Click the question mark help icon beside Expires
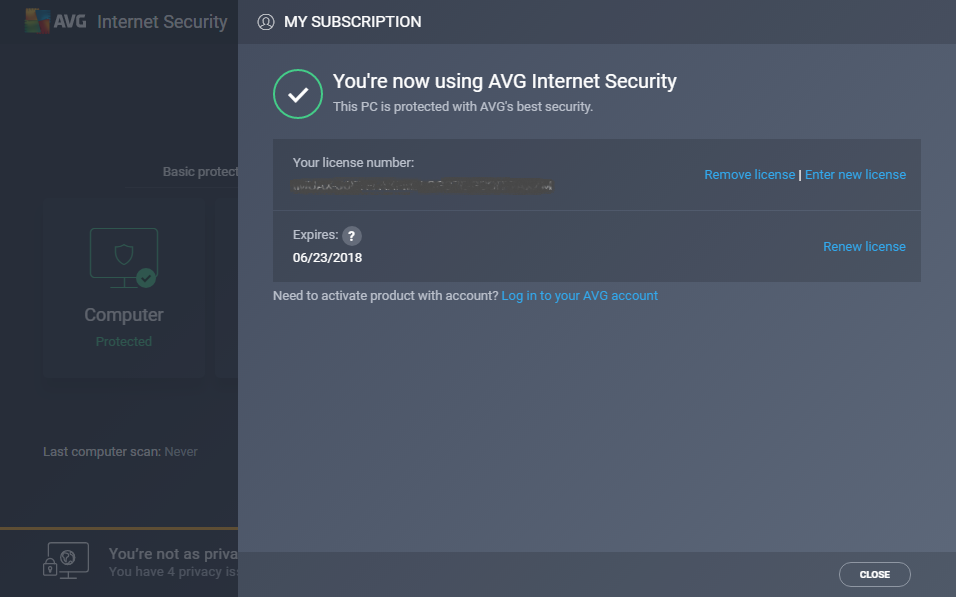 coord(351,235)
